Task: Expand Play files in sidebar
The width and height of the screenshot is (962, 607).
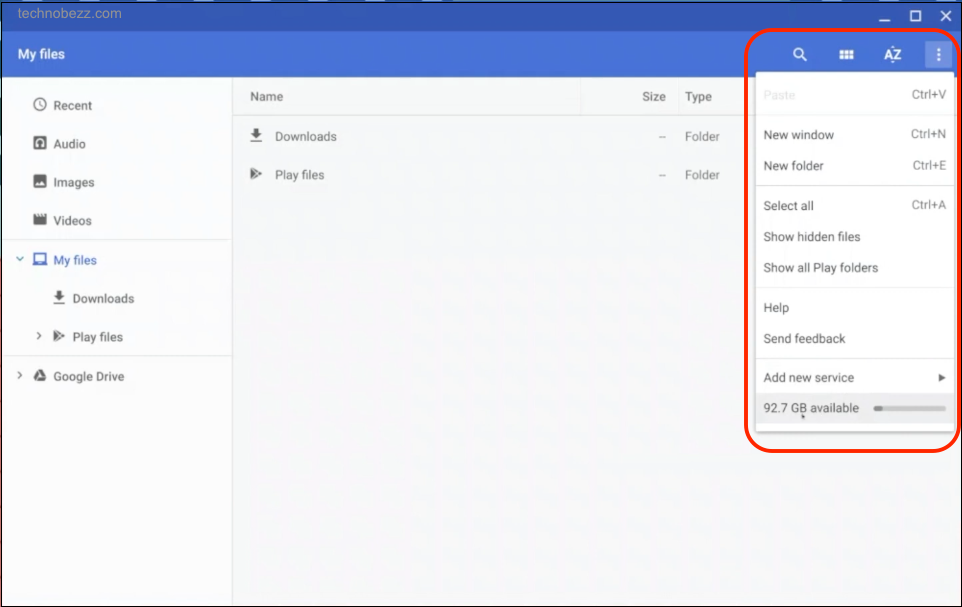Action: 39,336
